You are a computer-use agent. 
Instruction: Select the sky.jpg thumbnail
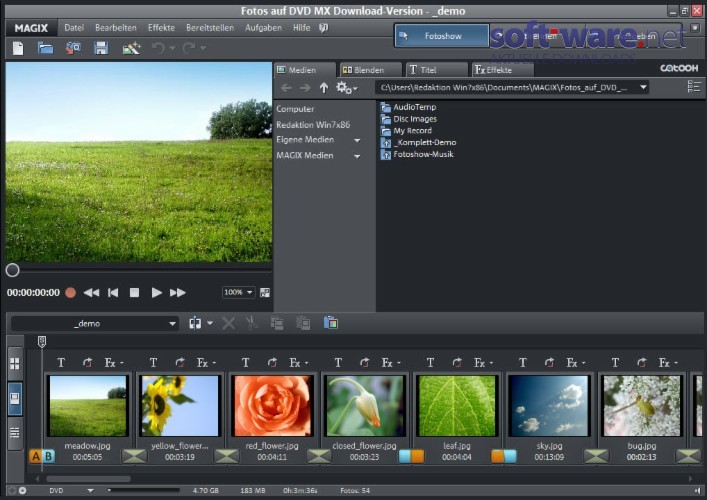(x=549, y=406)
